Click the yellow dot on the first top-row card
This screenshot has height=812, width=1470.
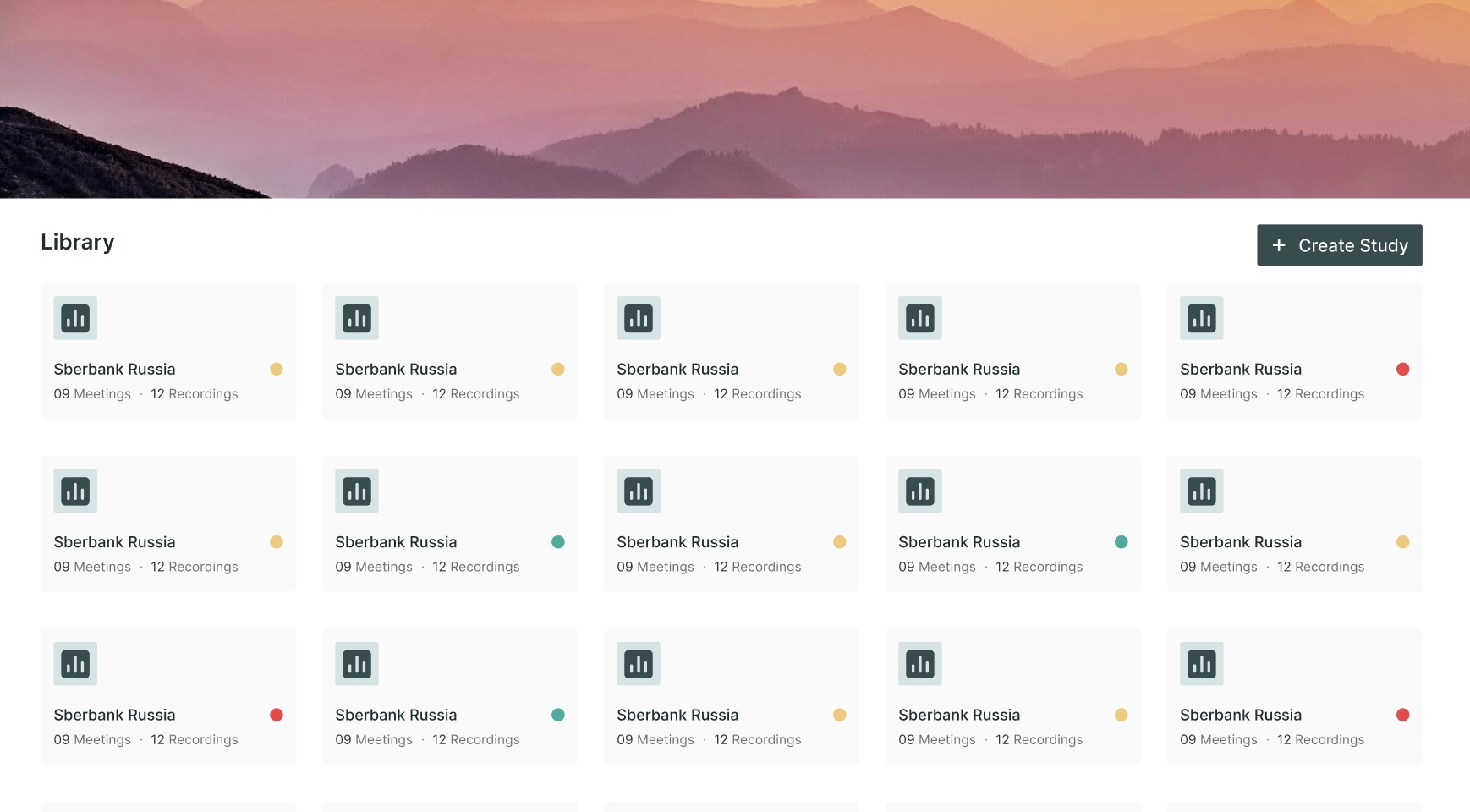point(276,369)
